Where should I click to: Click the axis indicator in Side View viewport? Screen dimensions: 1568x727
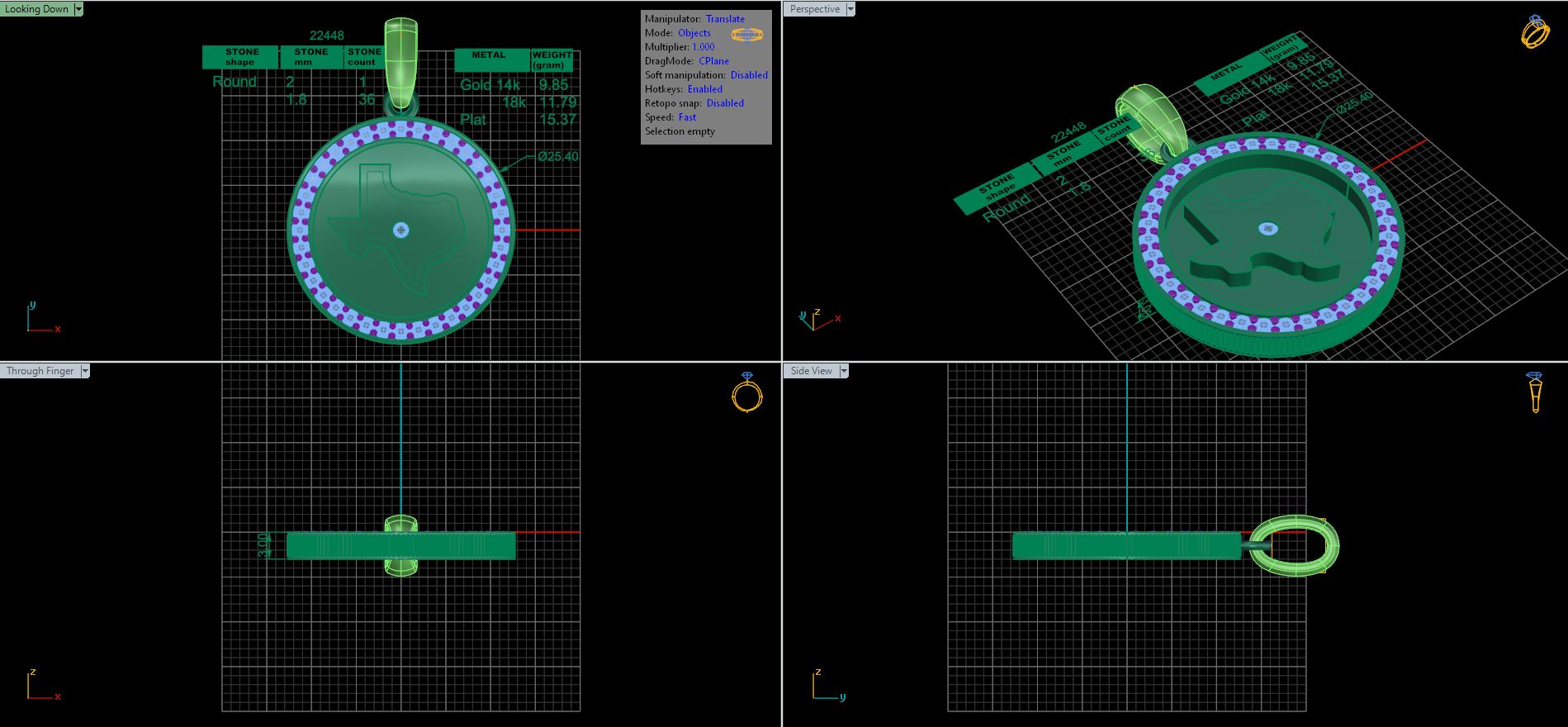tap(827, 686)
